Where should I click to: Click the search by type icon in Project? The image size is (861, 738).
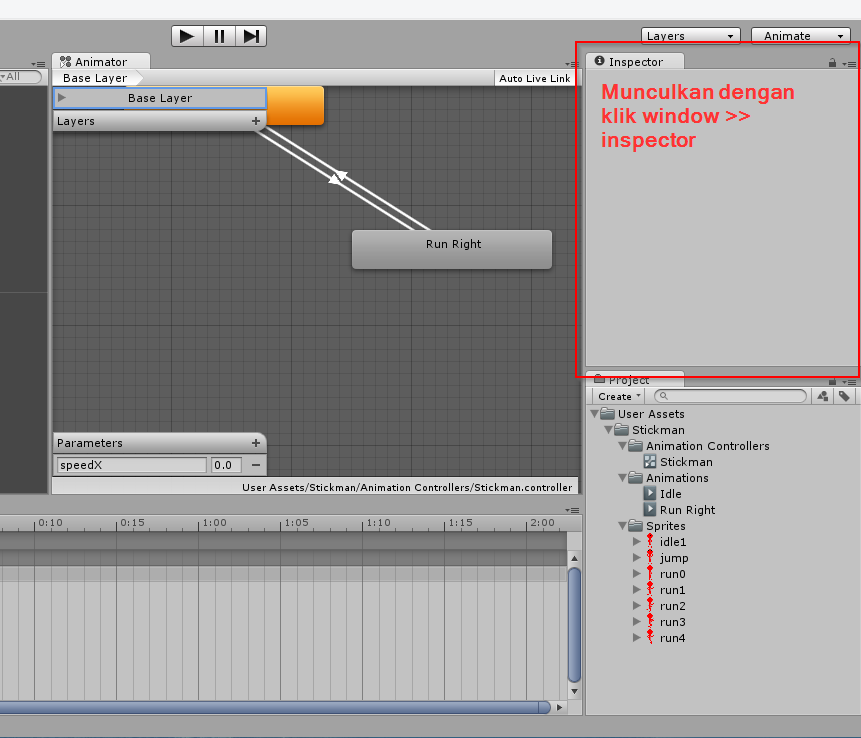[x=822, y=396]
